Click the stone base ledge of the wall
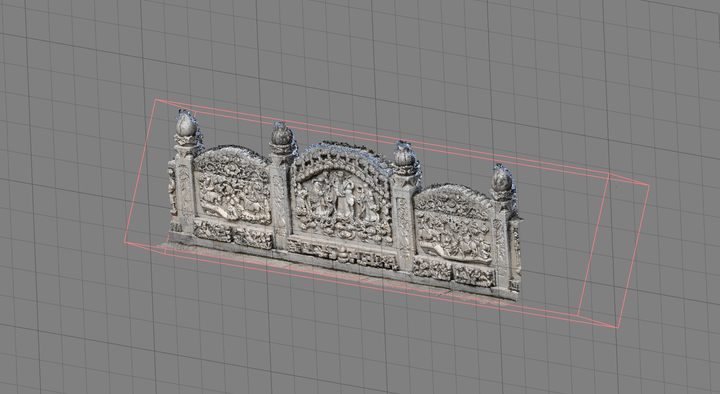This screenshot has height=394, width=720. [340, 272]
